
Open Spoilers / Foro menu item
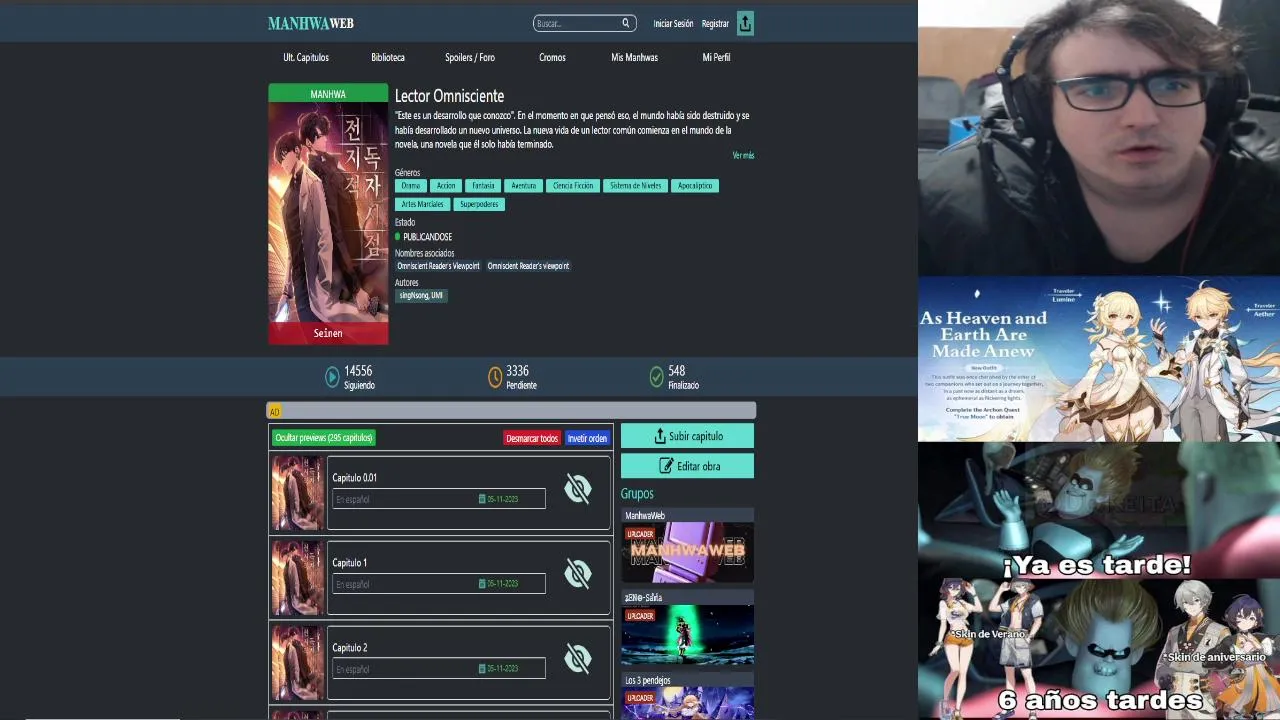[470, 57]
